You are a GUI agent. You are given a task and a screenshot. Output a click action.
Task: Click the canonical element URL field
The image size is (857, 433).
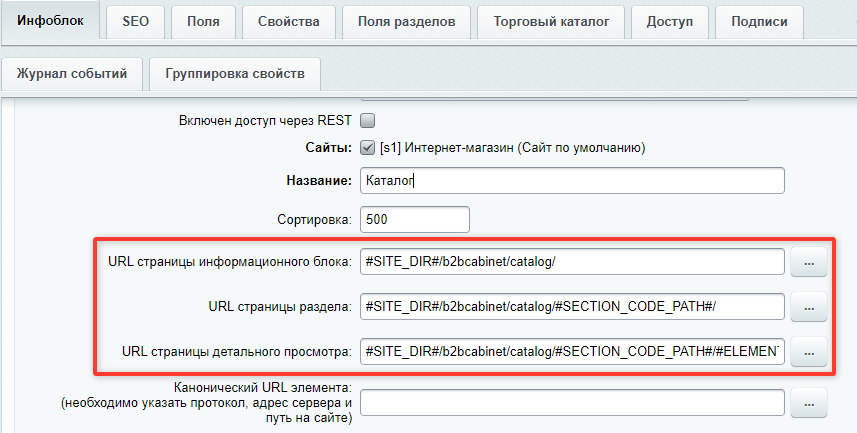(x=572, y=403)
